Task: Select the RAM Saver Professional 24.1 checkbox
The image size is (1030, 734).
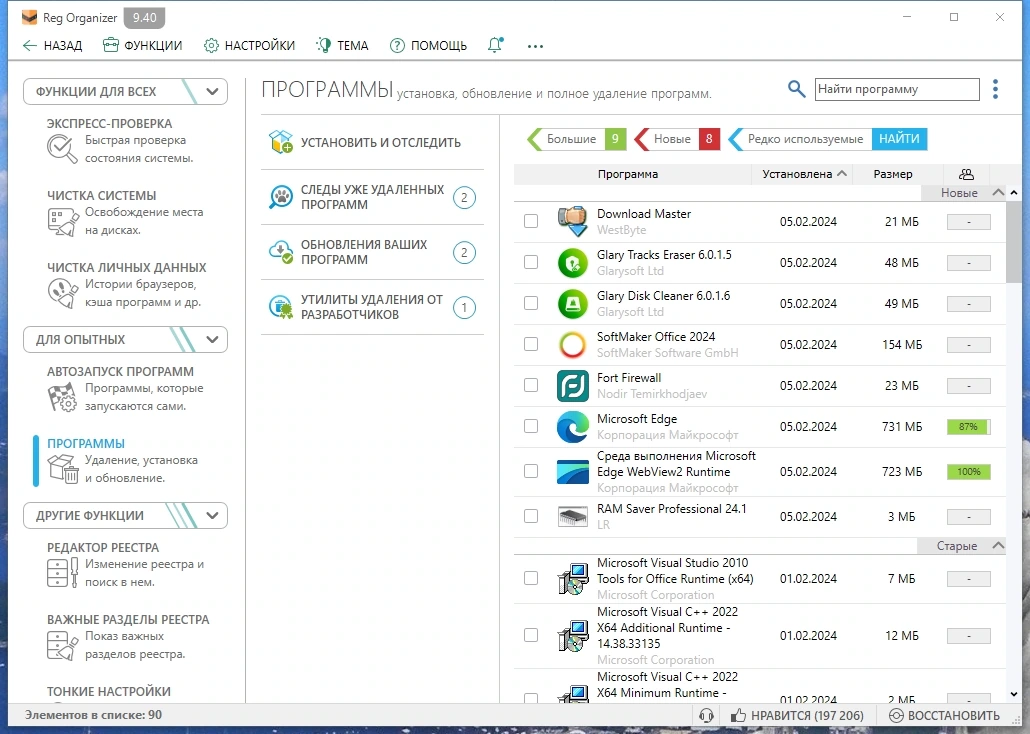Action: click(531, 516)
